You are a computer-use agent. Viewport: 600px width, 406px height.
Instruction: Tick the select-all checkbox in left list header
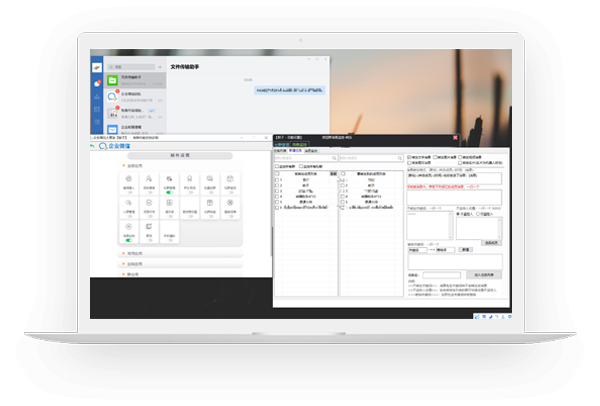(x=277, y=174)
